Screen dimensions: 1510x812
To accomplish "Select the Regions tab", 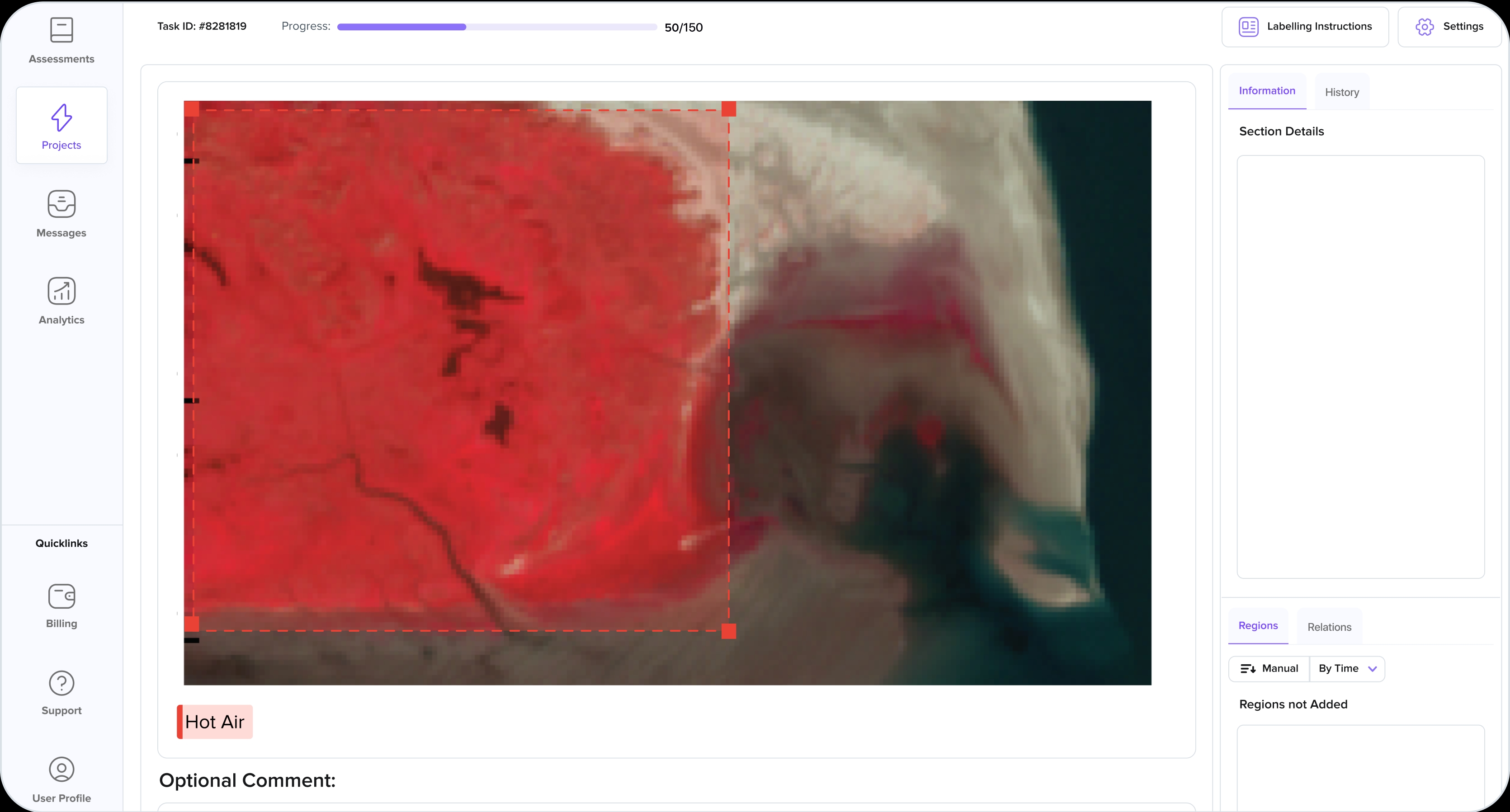I will [x=1258, y=626].
